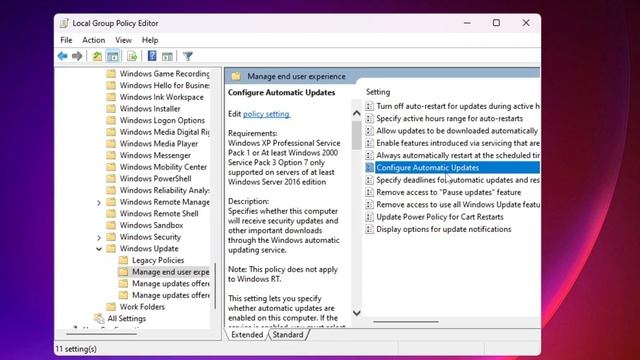
Task: Click policy icon beside Allow updates to be downloaded
Action: [369, 131]
